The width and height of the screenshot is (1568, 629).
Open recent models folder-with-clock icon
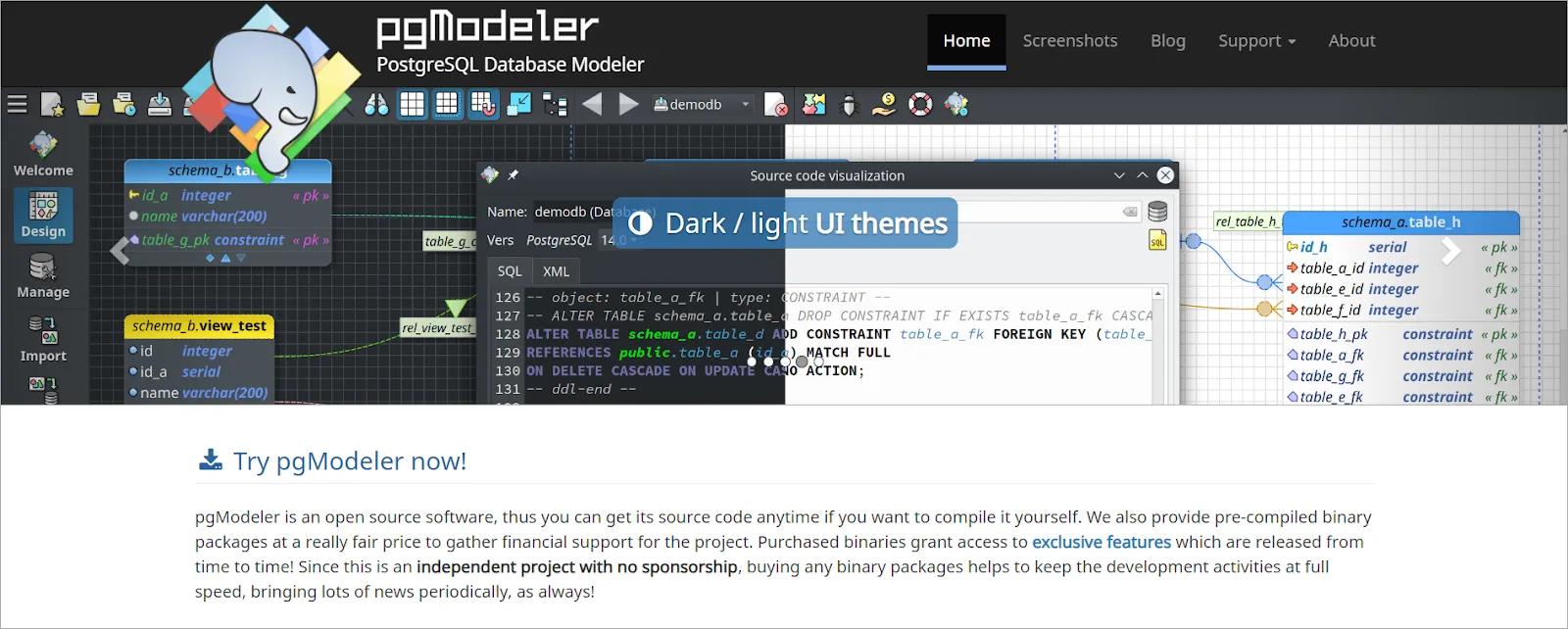(x=124, y=104)
